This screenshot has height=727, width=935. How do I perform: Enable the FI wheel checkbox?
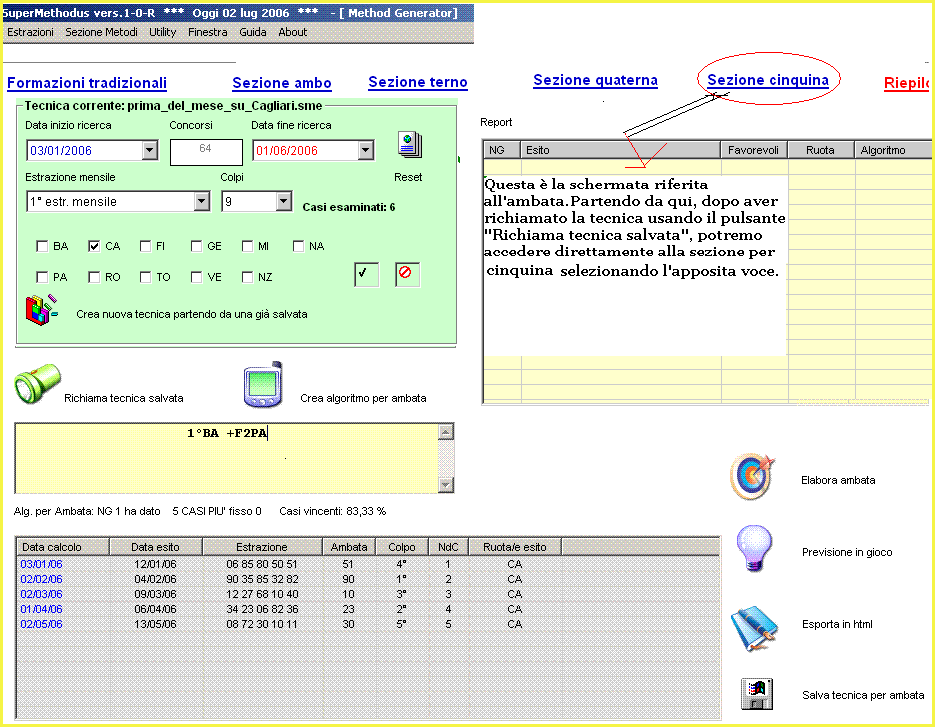[145, 246]
